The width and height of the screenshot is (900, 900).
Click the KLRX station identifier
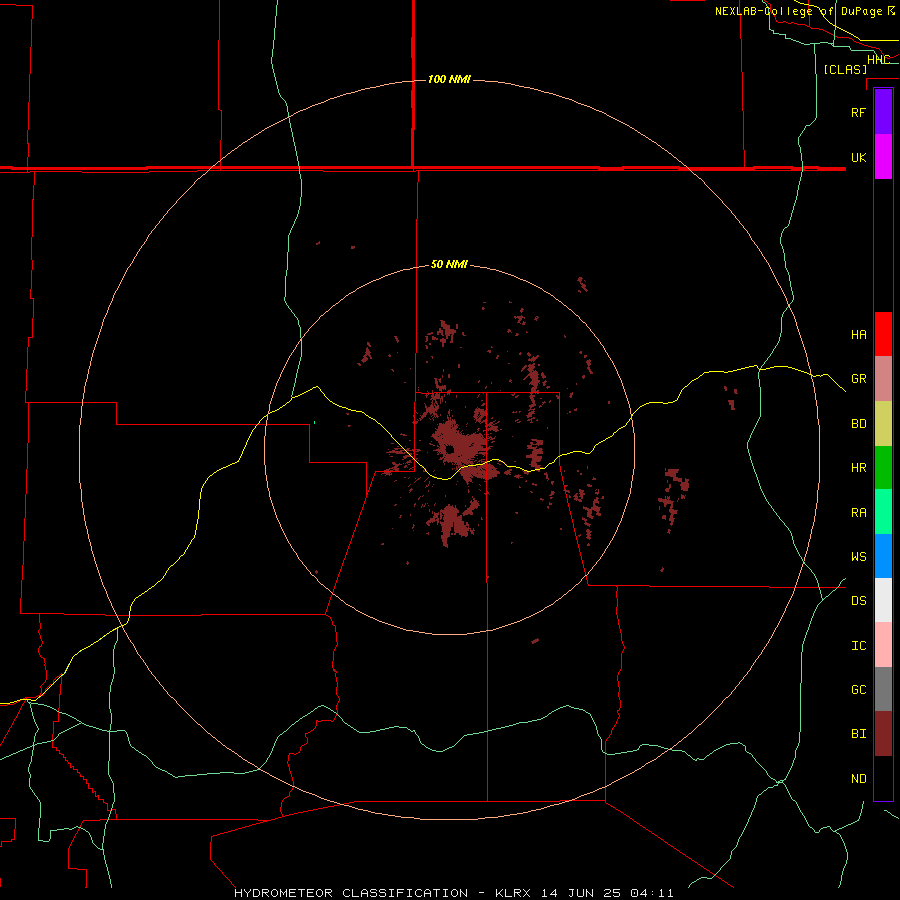pyautogui.click(x=513, y=893)
